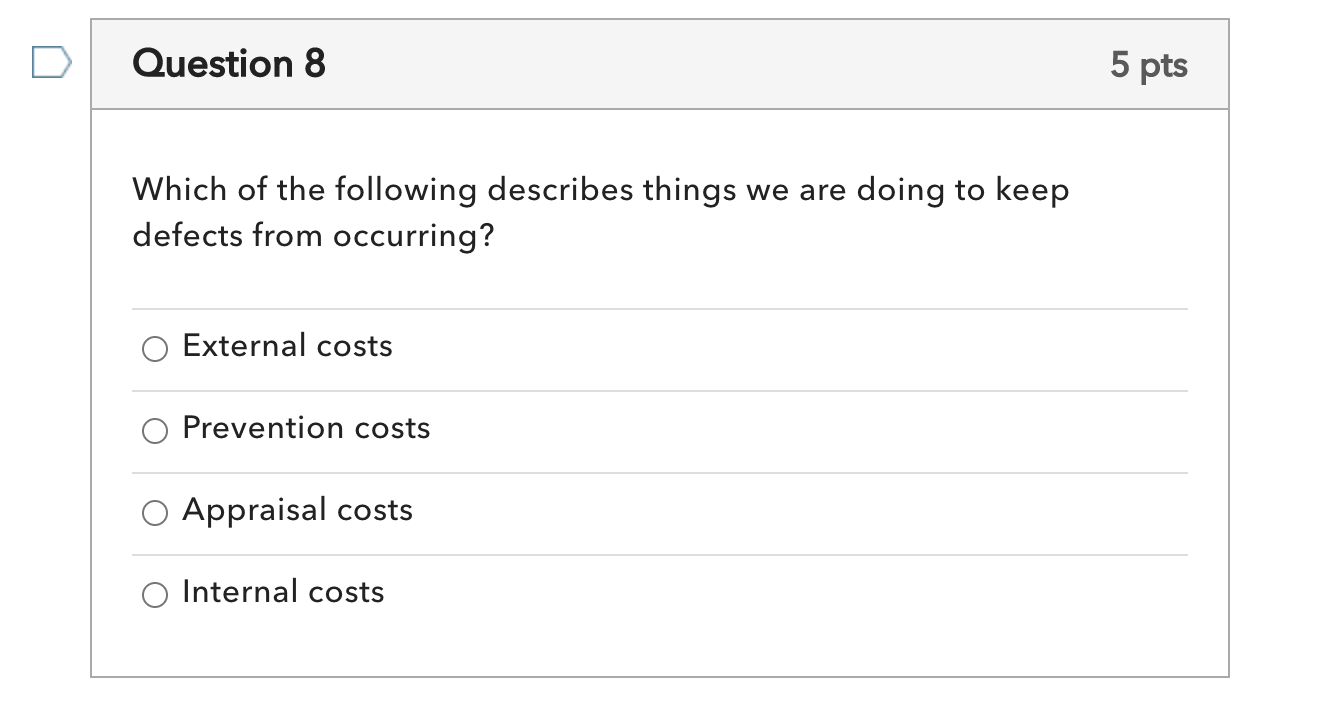Image resolution: width=1338 pixels, height=714 pixels.
Task: Click the divider above External costs
Action: tap(660, 307)
